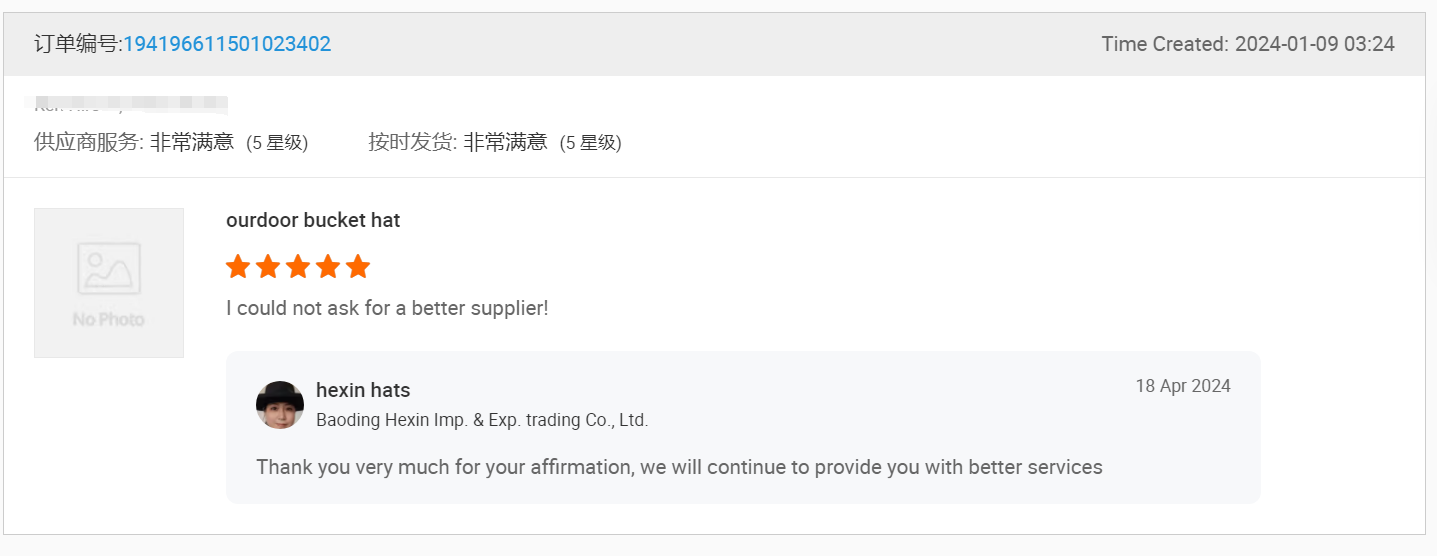Viewport: 1437px width, 556px height.
Task: Click the 18 Apr 2024 reply date
Action: 1183,386
